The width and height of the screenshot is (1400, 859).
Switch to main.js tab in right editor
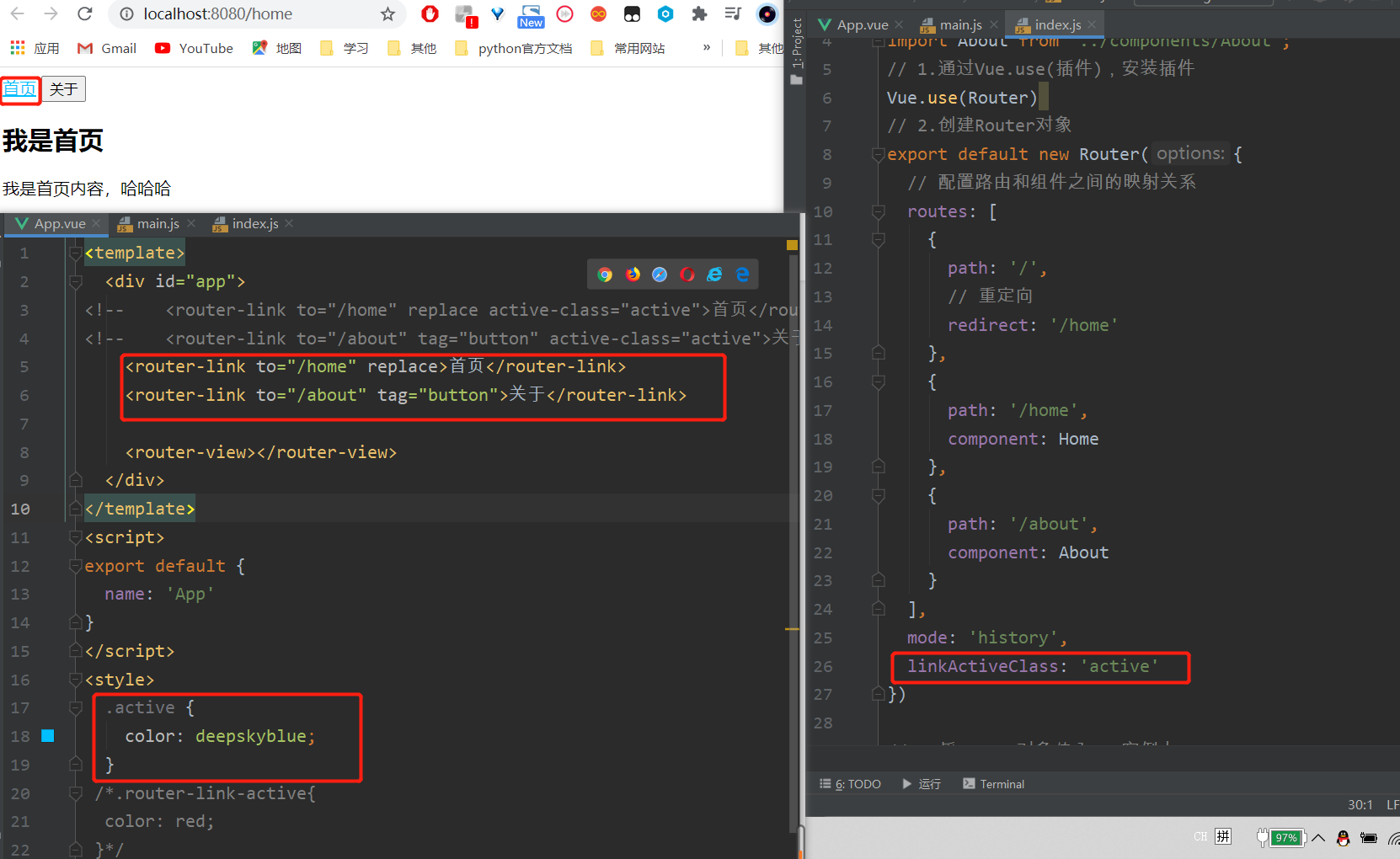pos(960,24)
